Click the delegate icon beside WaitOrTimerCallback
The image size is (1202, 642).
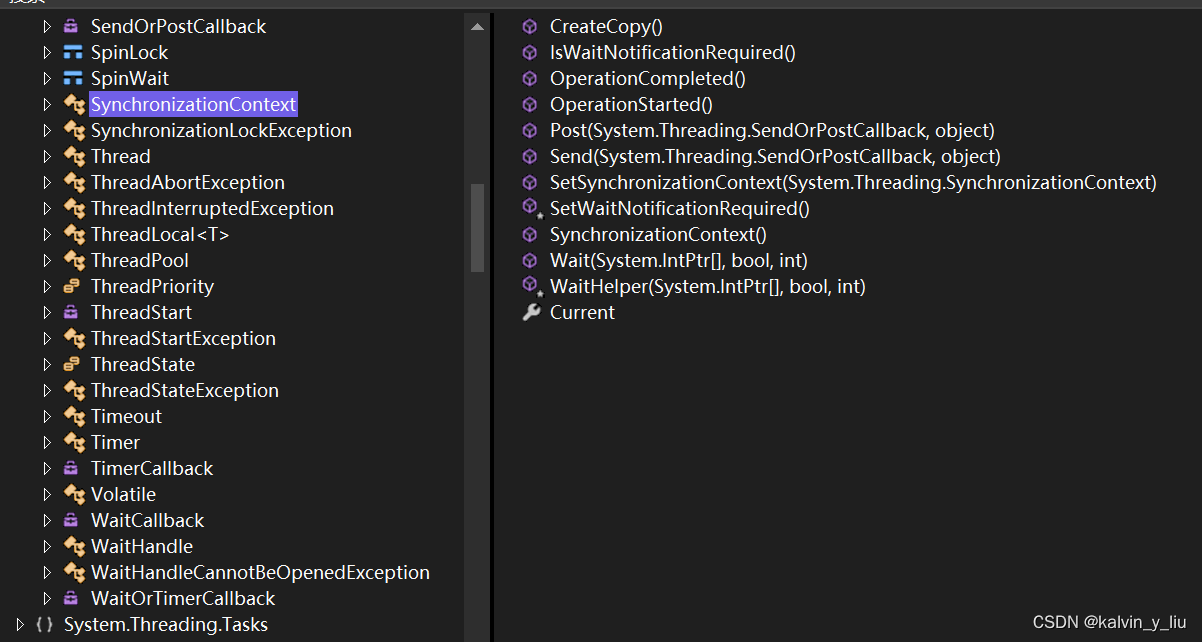[72, 598]
